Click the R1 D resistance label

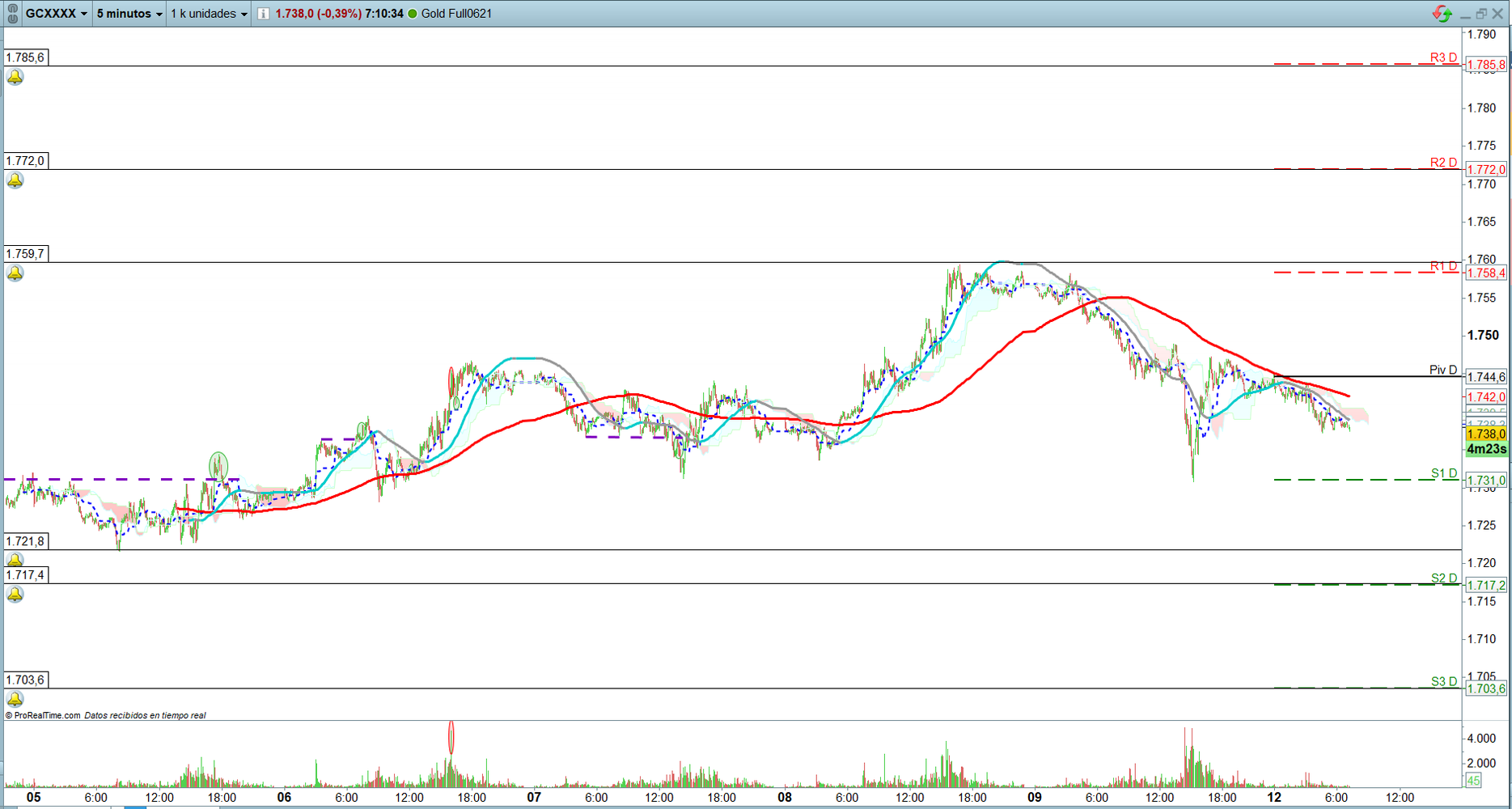tap(1443, 266)
